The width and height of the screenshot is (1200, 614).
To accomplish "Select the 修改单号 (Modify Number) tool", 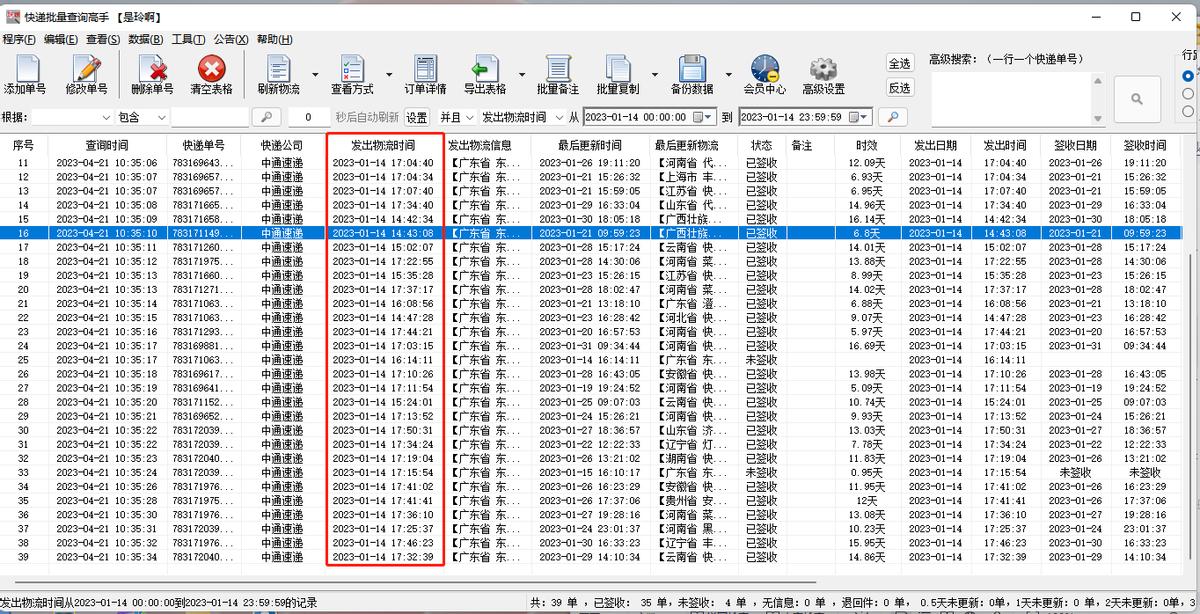I will click(87, 70).
